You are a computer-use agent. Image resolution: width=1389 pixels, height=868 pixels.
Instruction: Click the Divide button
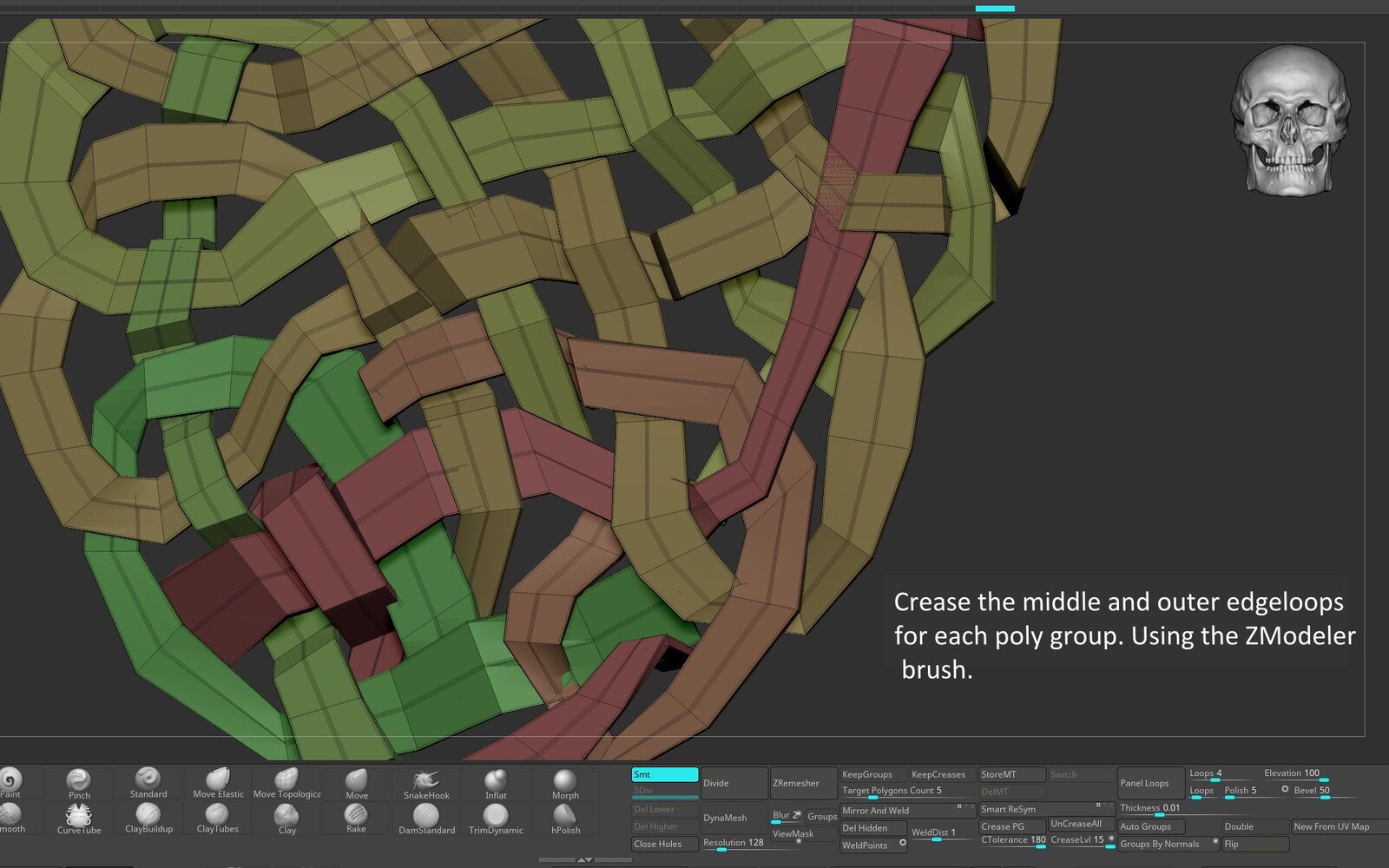click(734, 783)
